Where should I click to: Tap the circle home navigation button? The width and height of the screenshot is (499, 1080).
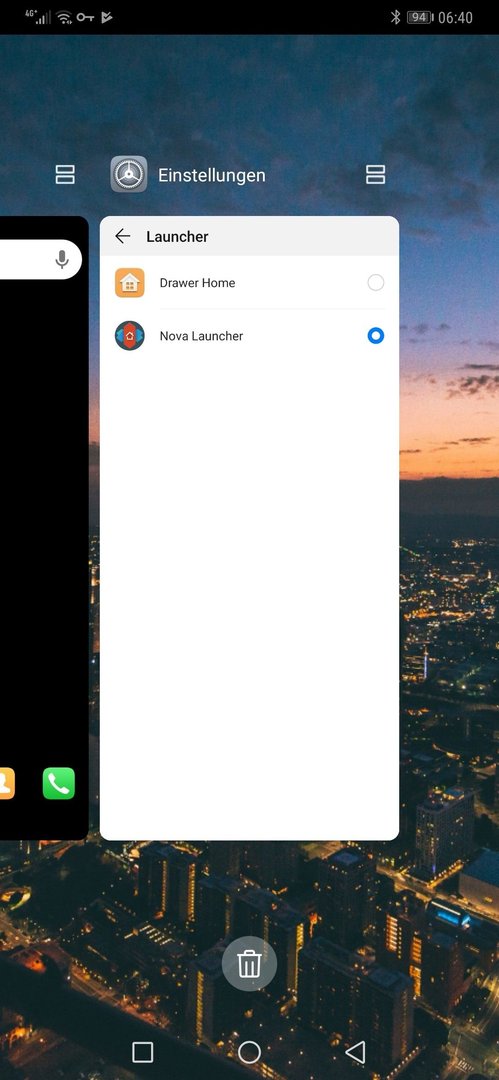250,1052
